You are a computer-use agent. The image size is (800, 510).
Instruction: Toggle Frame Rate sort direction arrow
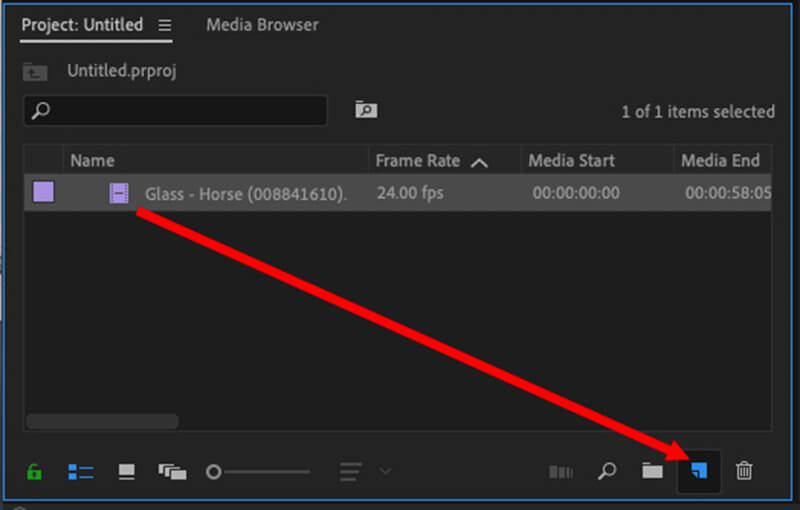click(x=479, y=163)
